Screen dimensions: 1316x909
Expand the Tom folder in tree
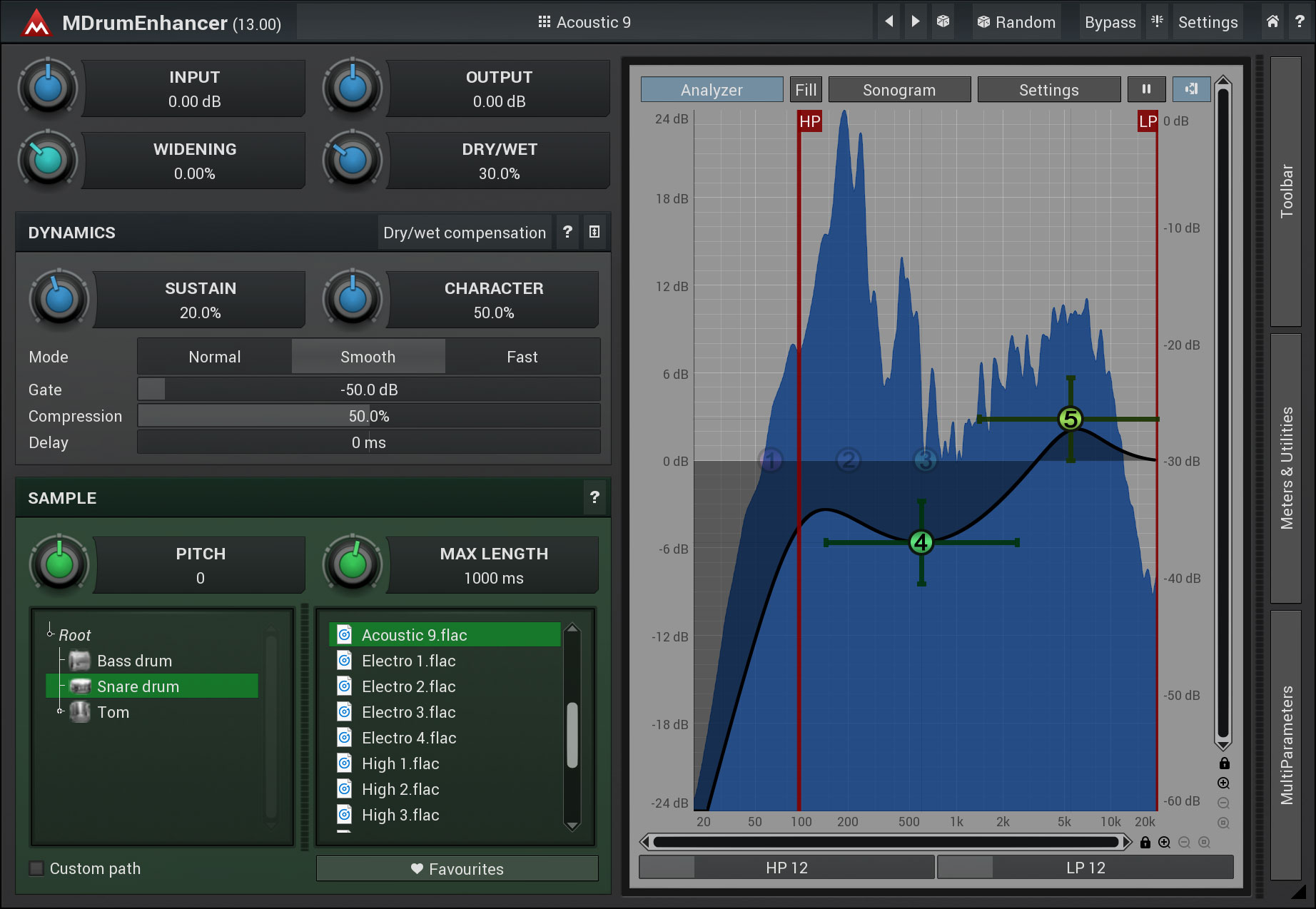pyautogui.click(x=61, y=711)
